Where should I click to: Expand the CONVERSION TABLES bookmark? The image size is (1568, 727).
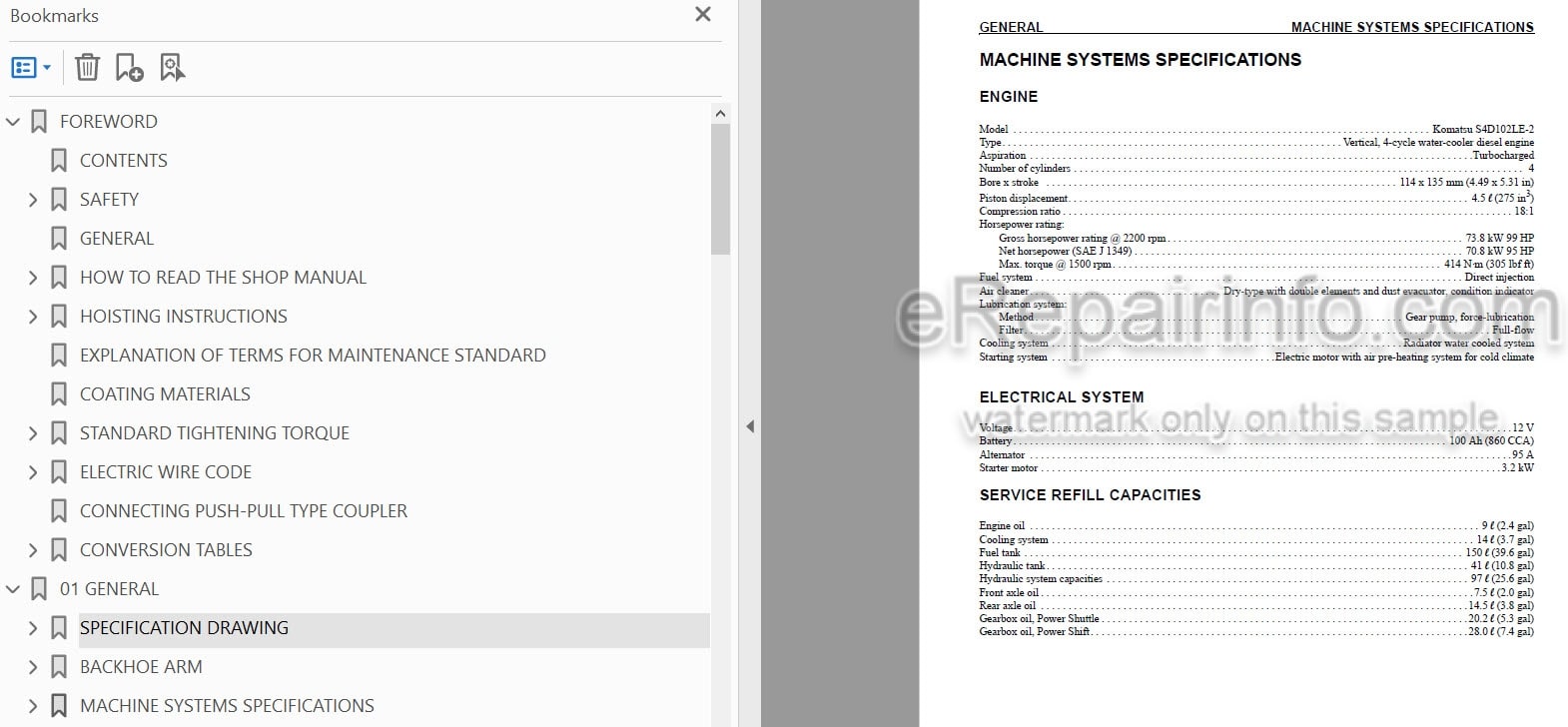point(33,550)
